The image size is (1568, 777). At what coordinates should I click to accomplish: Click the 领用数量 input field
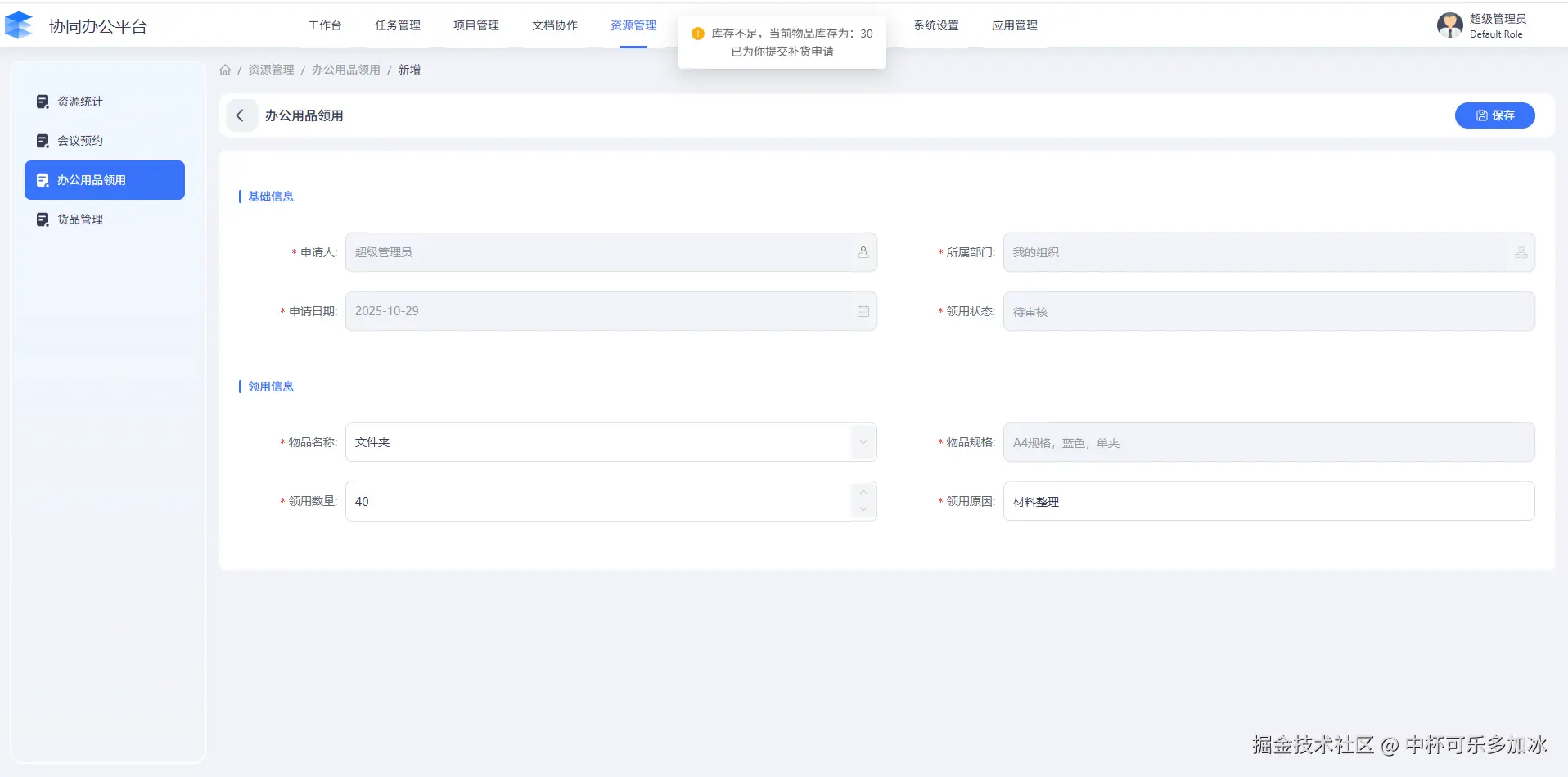pos(611,501)
